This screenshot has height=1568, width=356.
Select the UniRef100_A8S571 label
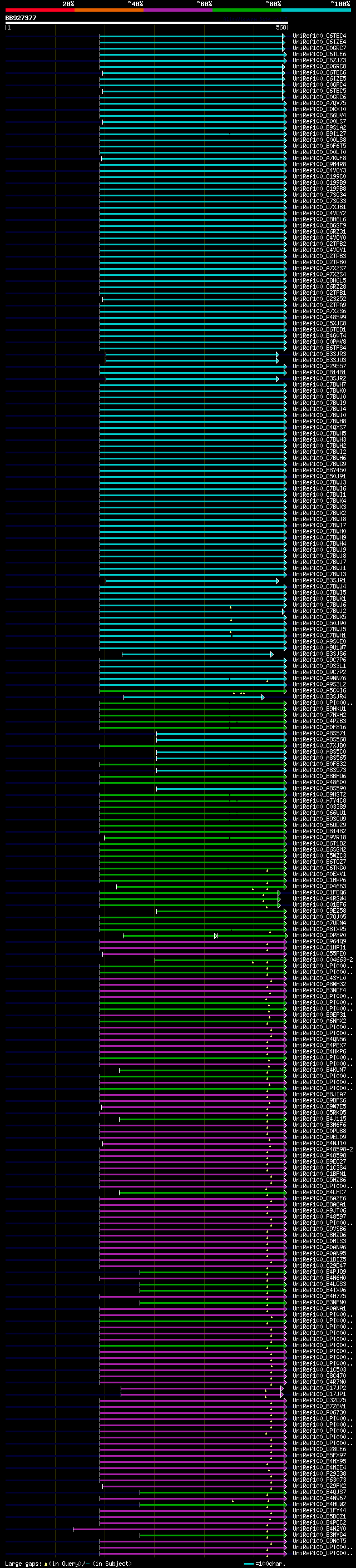coord(319,734)
